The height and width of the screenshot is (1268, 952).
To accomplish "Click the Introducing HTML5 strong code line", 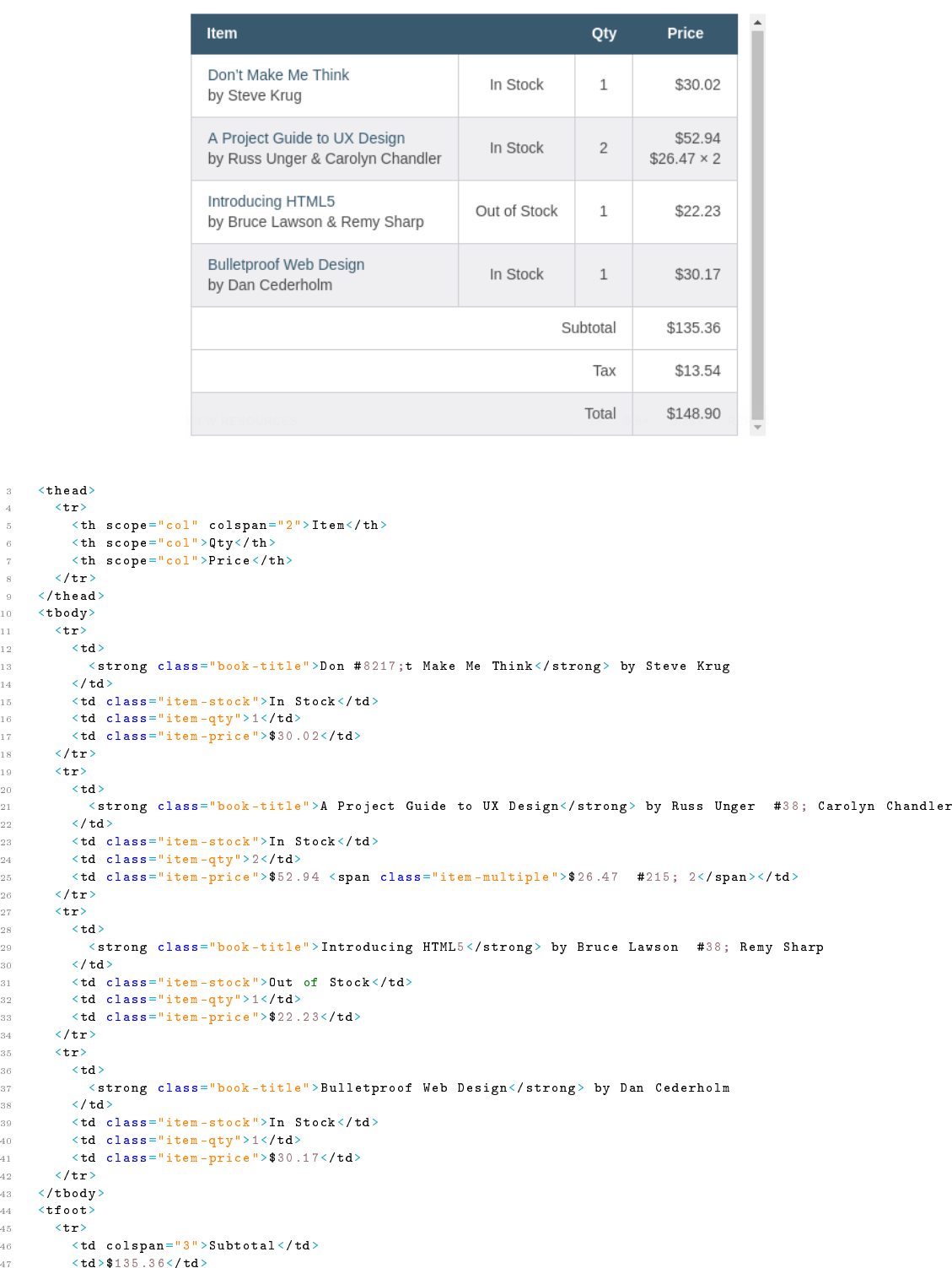I will point(456,947).
